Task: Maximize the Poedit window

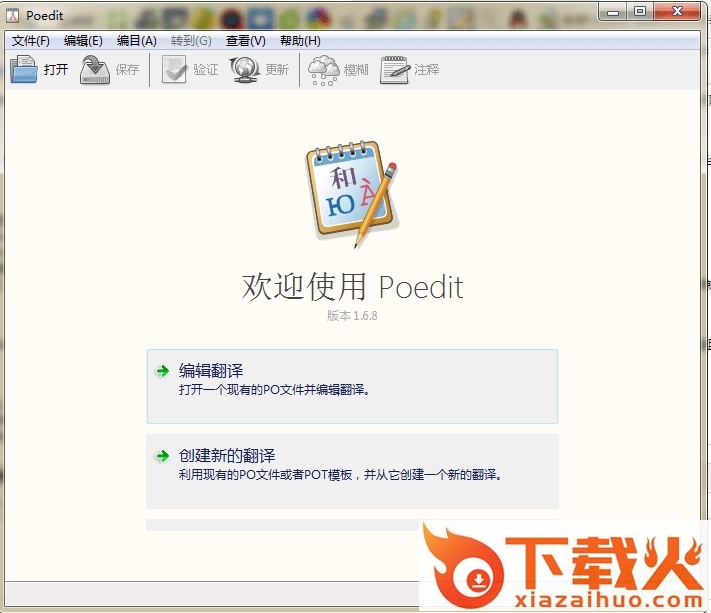Action: click(x=640, y=12)
